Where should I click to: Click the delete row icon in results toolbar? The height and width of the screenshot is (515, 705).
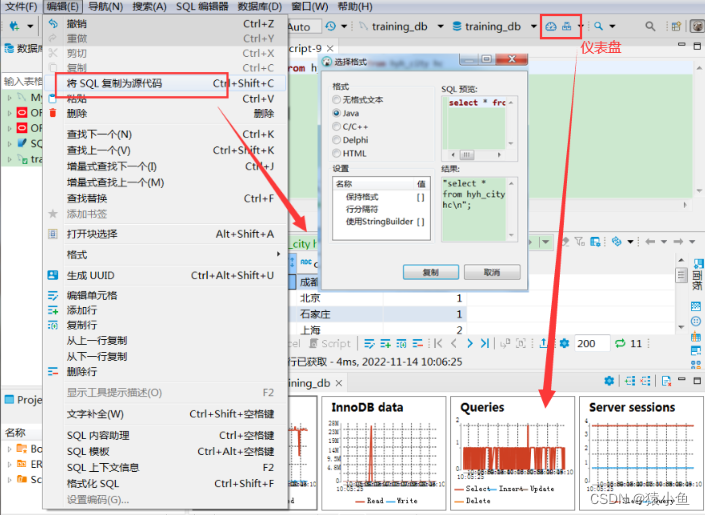click(417, 344)
